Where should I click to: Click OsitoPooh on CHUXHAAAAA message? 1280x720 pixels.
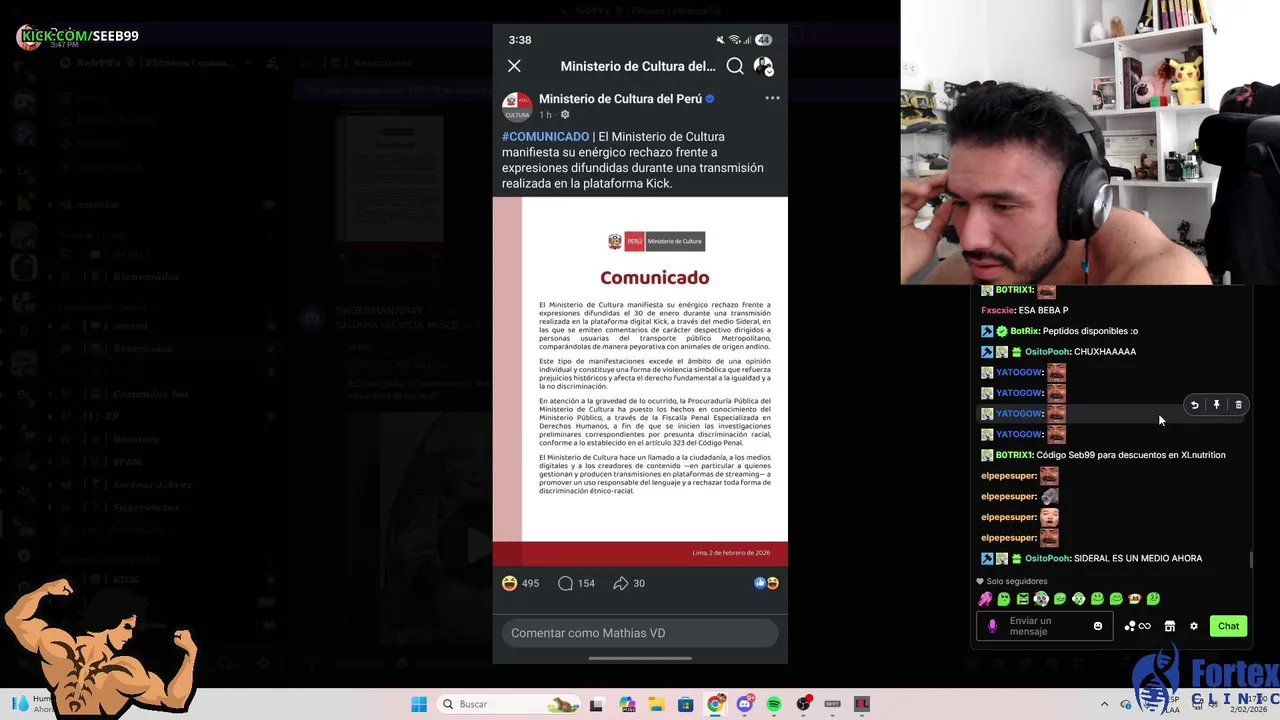point(1047,352)
